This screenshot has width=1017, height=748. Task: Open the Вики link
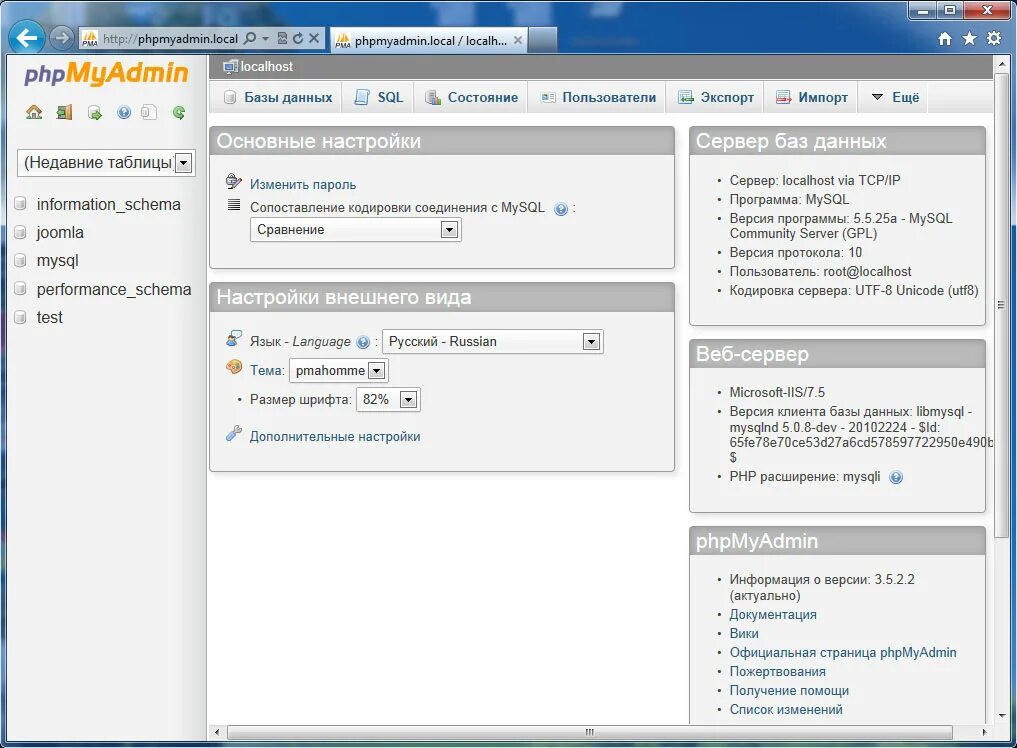pos(743,633)
